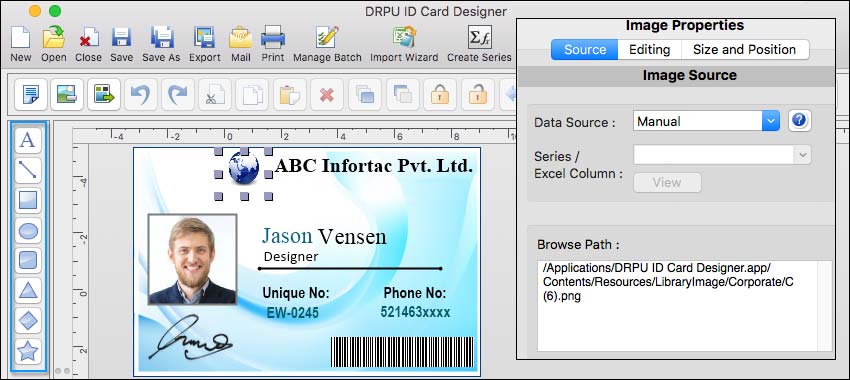The height and width of the screenshot is (380, 850).
Task: Select the Star shape tool
Action: pos(28,352)
